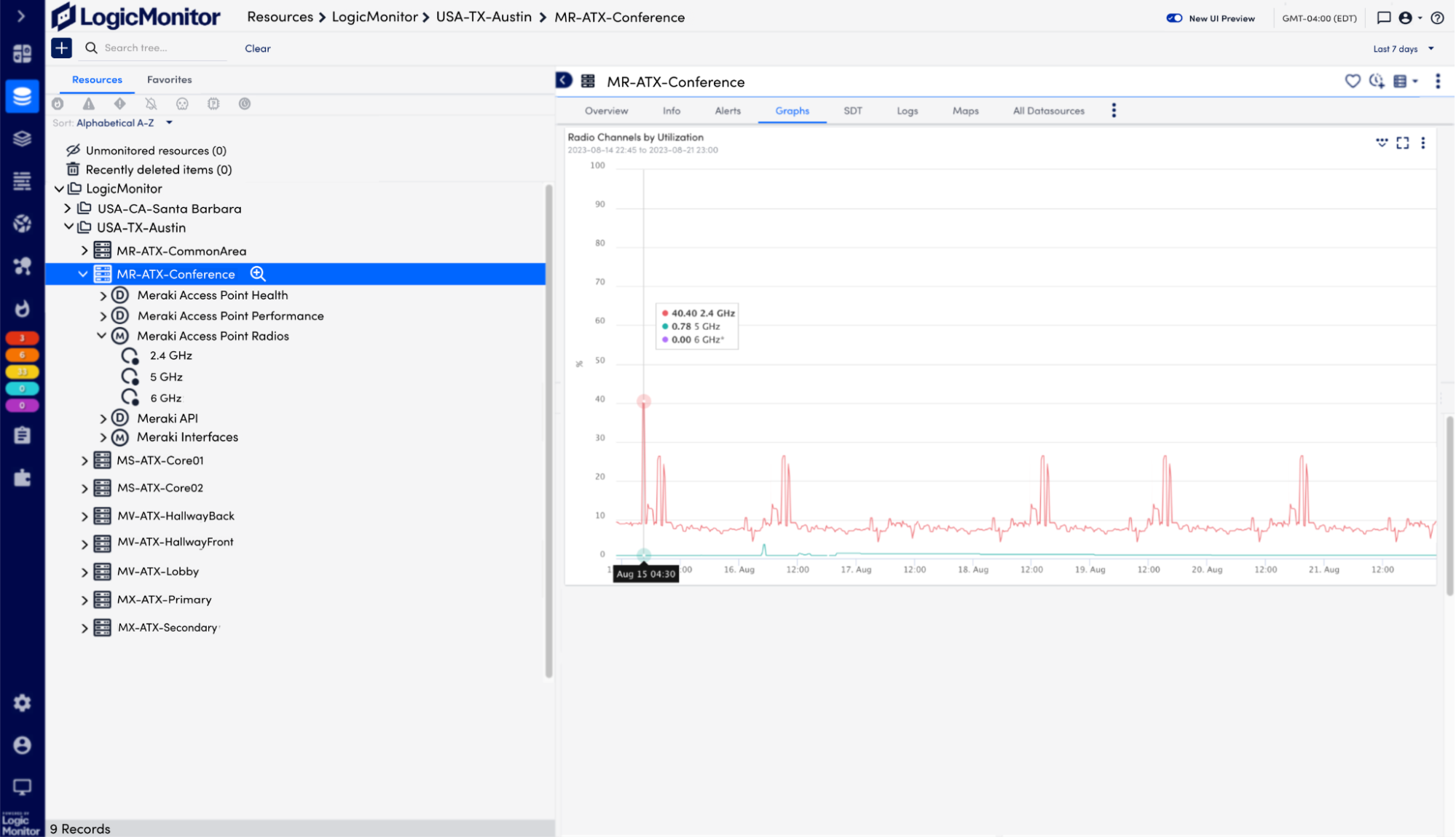Viewport: 1456px width, 837px height.
Task: Click the dead device skull filter icon
Action: coord(182,103)
